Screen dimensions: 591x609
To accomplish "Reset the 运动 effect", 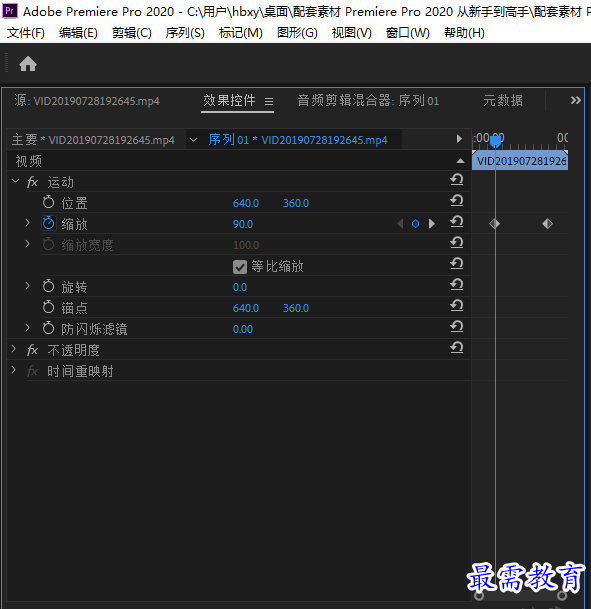I will pos(457,180).
